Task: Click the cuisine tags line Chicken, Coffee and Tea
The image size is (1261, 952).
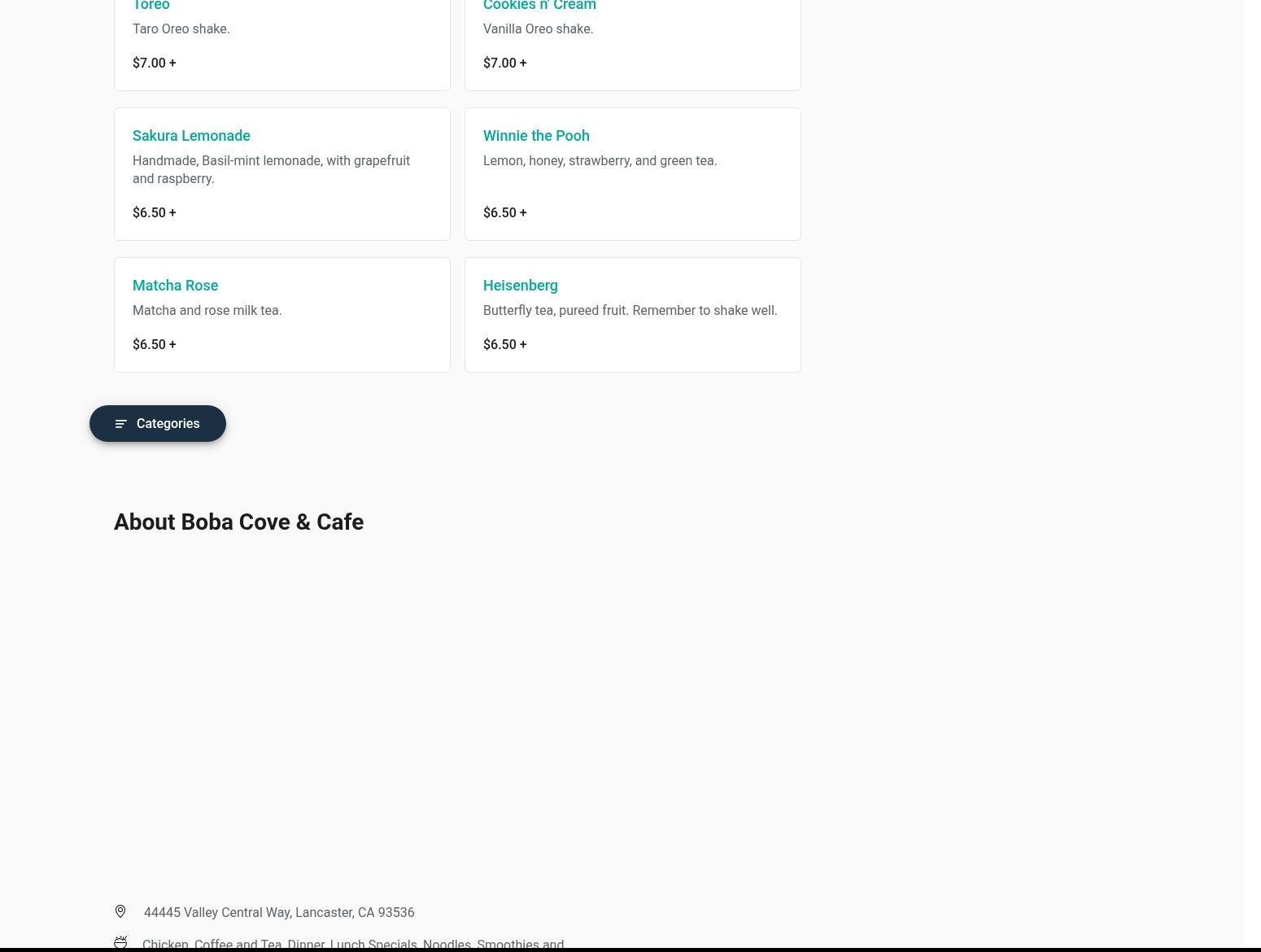Action: [x=353, y=944]
